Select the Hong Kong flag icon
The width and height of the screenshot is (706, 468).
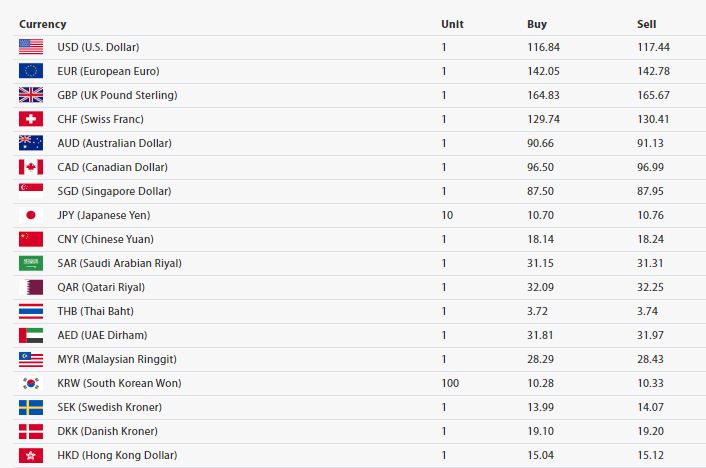pos(31,455)
